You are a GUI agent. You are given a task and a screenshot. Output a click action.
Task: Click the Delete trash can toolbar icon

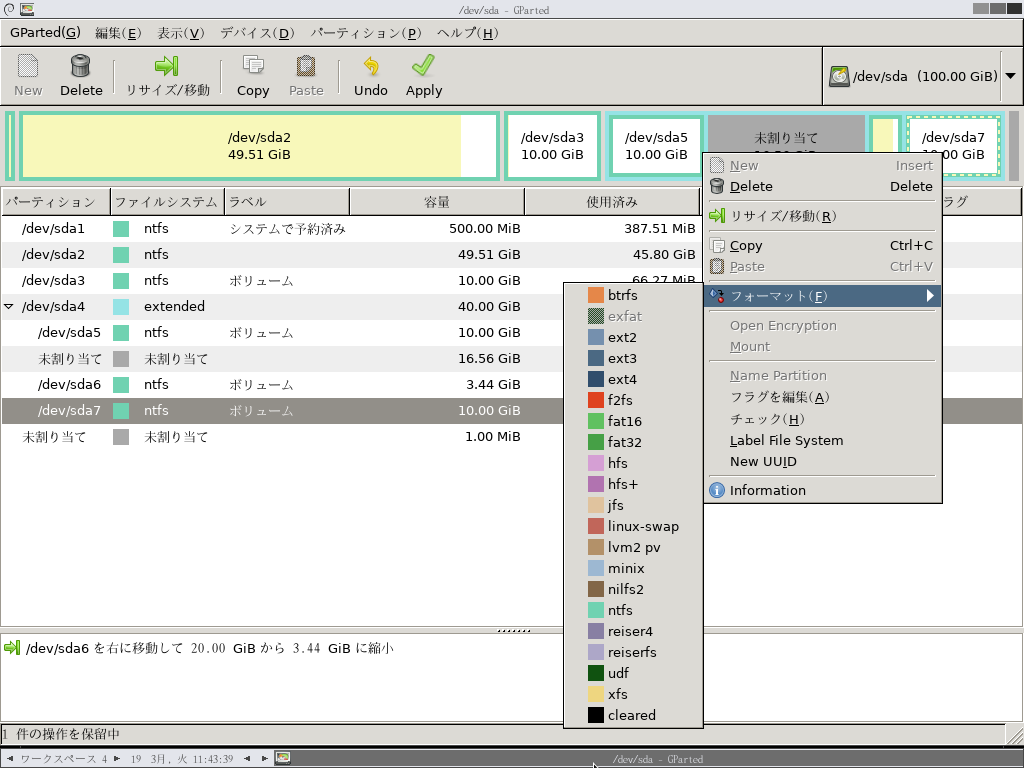click(80, 65)
